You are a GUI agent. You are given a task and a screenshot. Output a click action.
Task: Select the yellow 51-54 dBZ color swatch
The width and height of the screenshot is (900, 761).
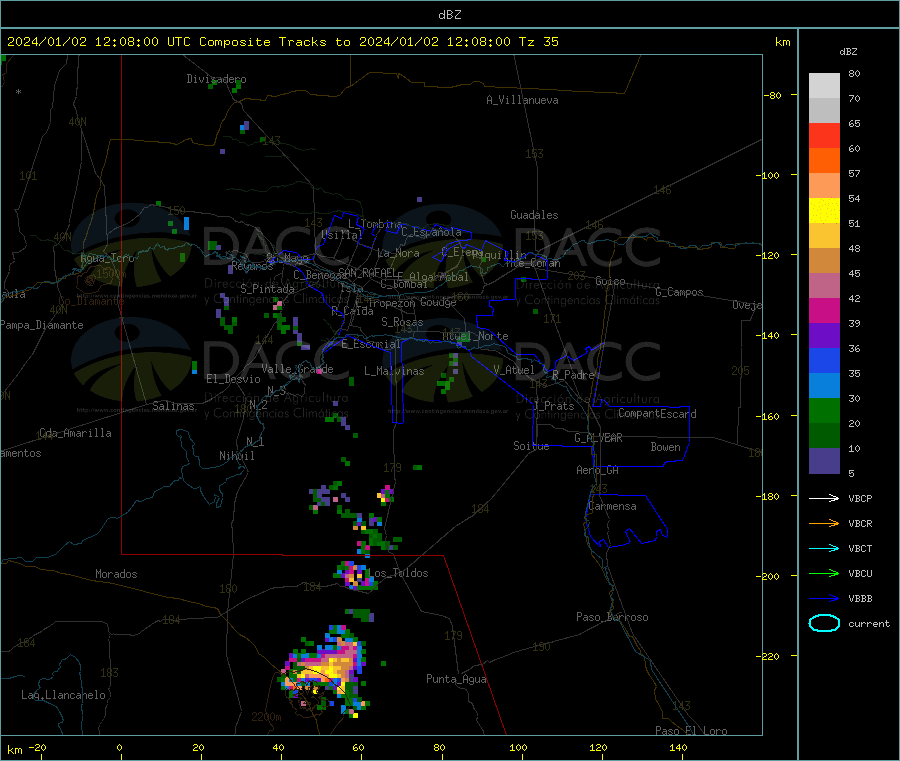[x=824, y=211]
